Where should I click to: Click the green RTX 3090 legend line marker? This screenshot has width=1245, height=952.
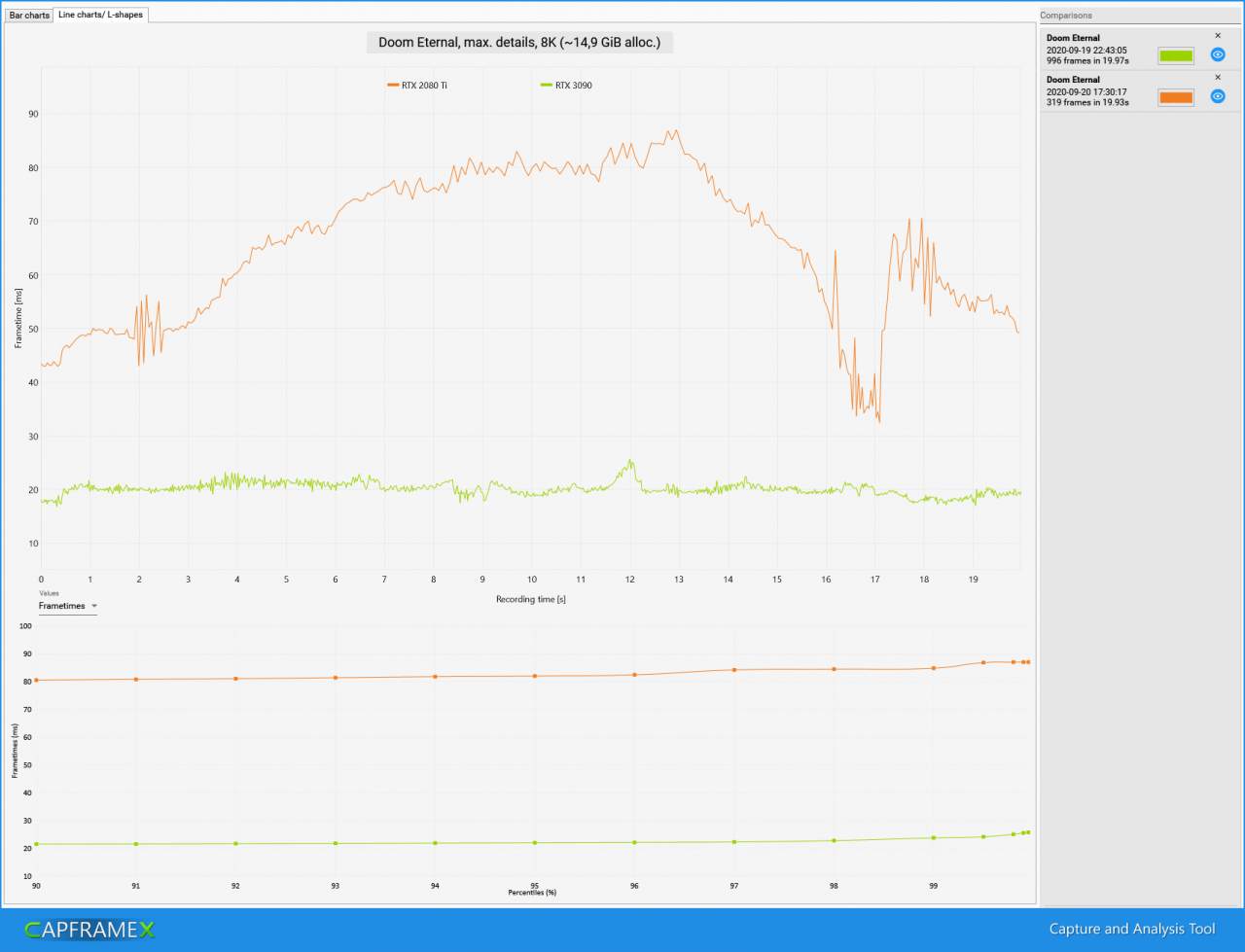(x=546, y=86)
